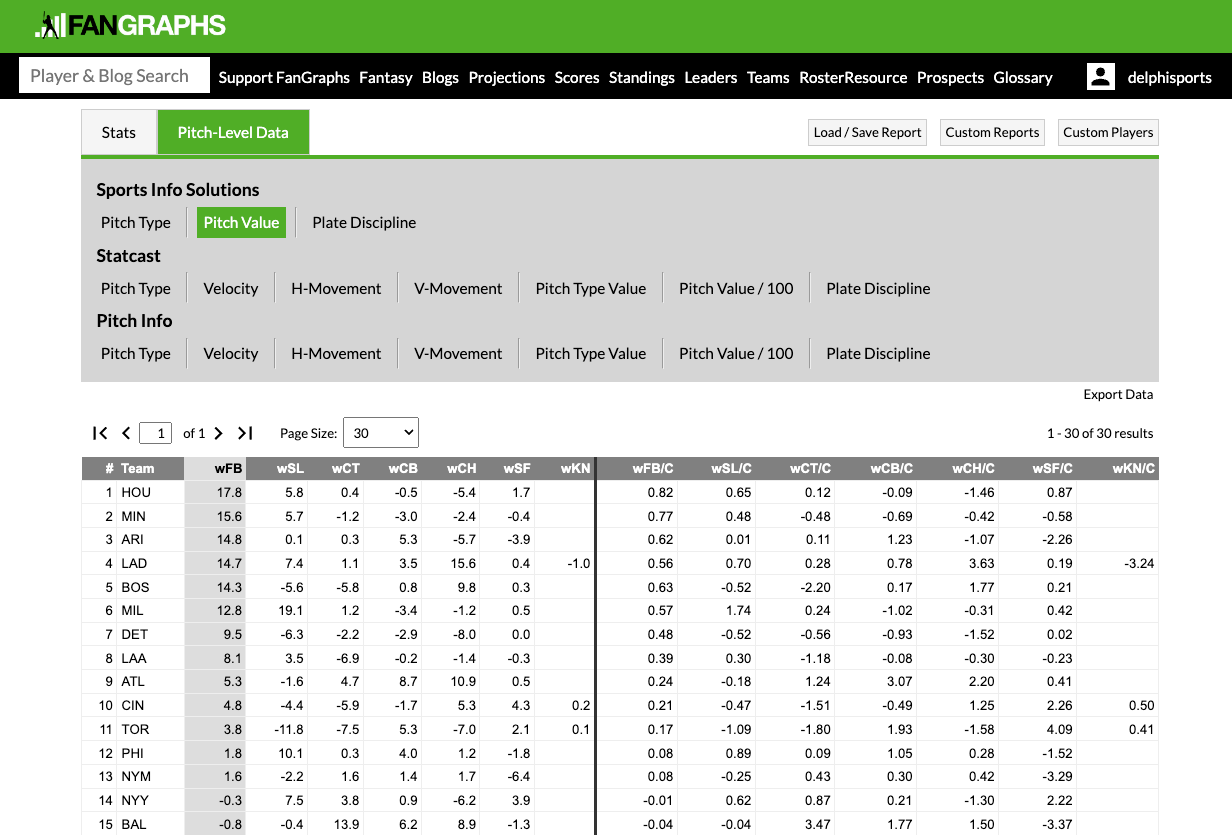
Task: Select Statcast Pitch Type
Action: pos(136,288)
